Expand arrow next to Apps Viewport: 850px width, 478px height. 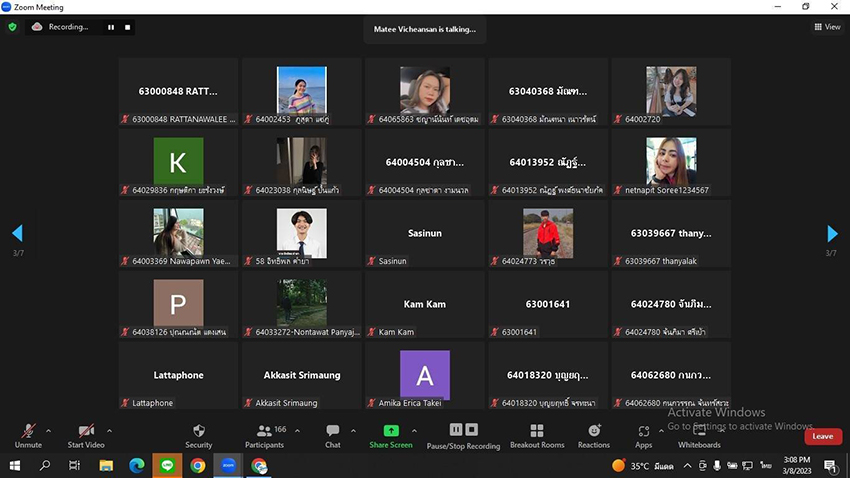point(661,431)
